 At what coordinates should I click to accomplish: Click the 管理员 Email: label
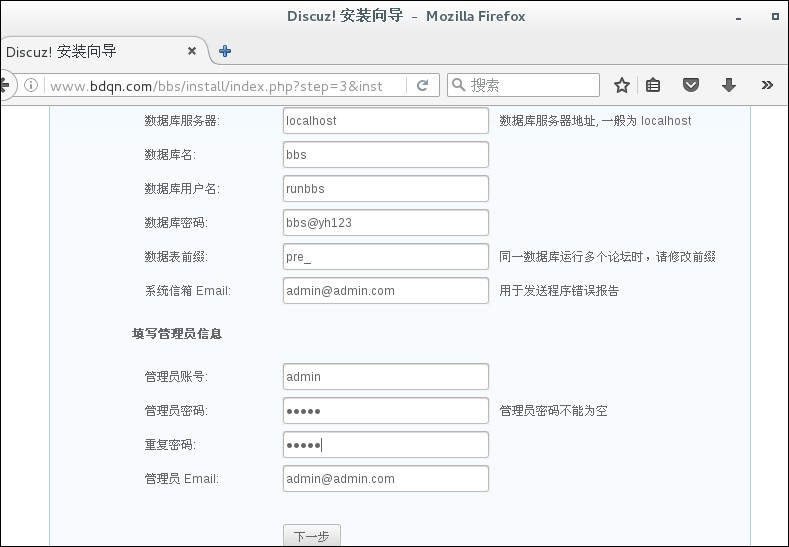click(x=182, y=479)
